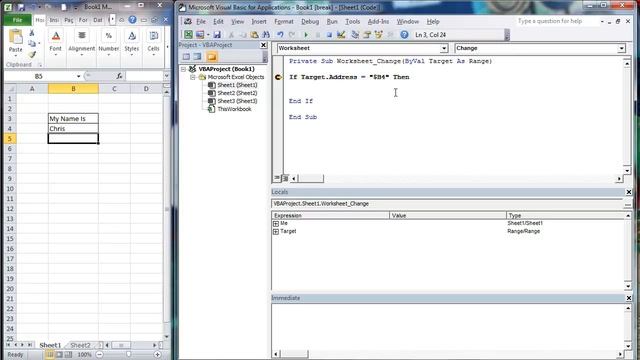Open Excel File tab
Image resolution: width=640 pixels, height=360 pixels.
point(17,20)
